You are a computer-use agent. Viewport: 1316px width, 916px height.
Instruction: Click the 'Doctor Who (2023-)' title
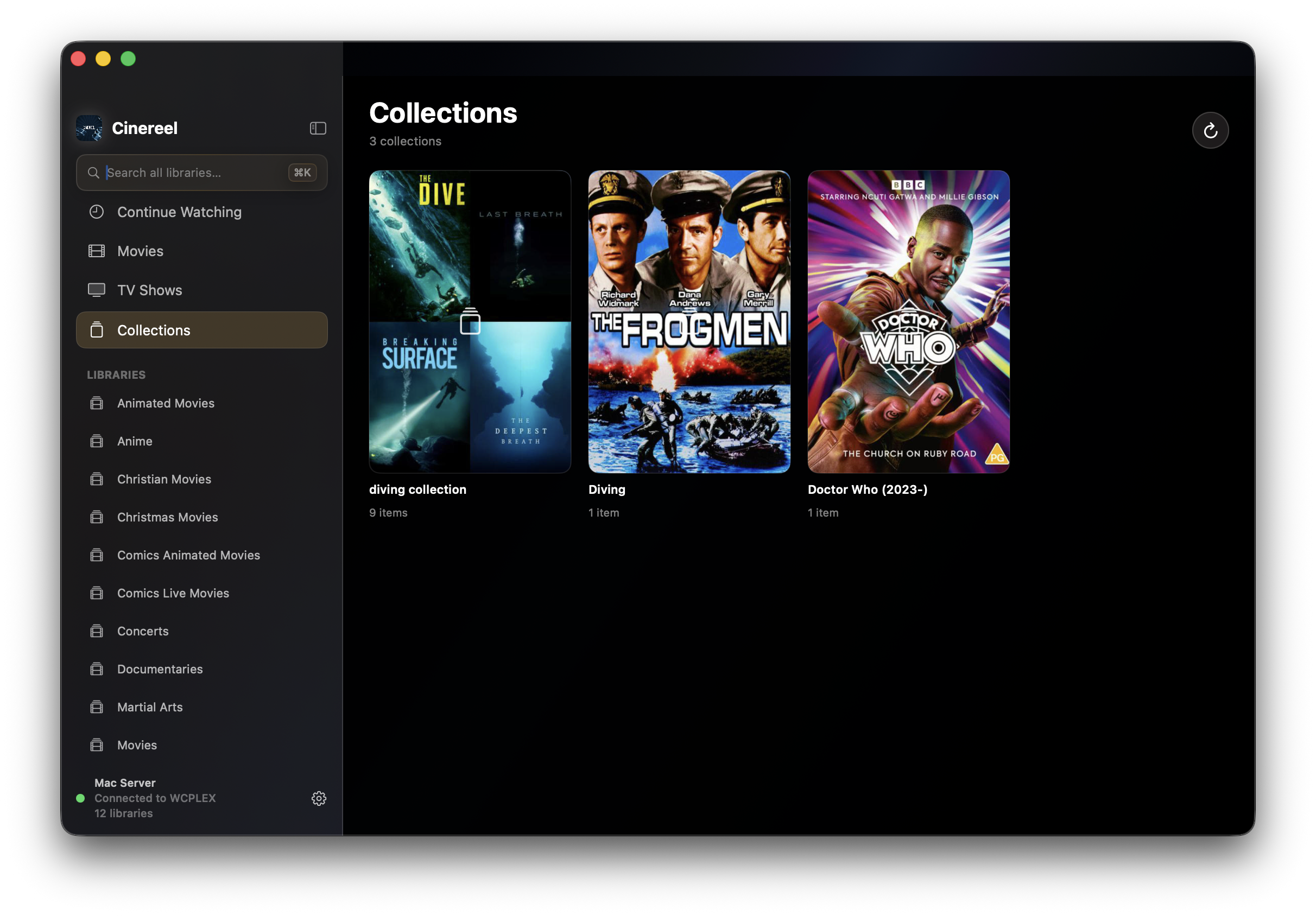point(868,489)
